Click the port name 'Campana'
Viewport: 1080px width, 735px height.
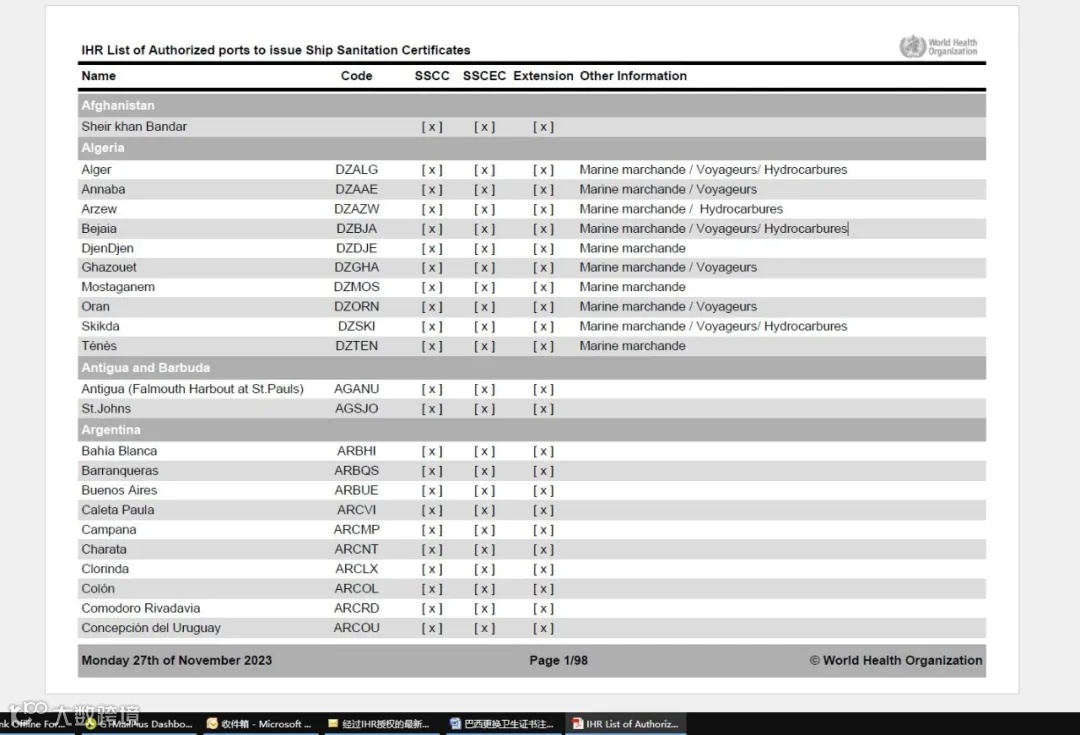point(109,530)
